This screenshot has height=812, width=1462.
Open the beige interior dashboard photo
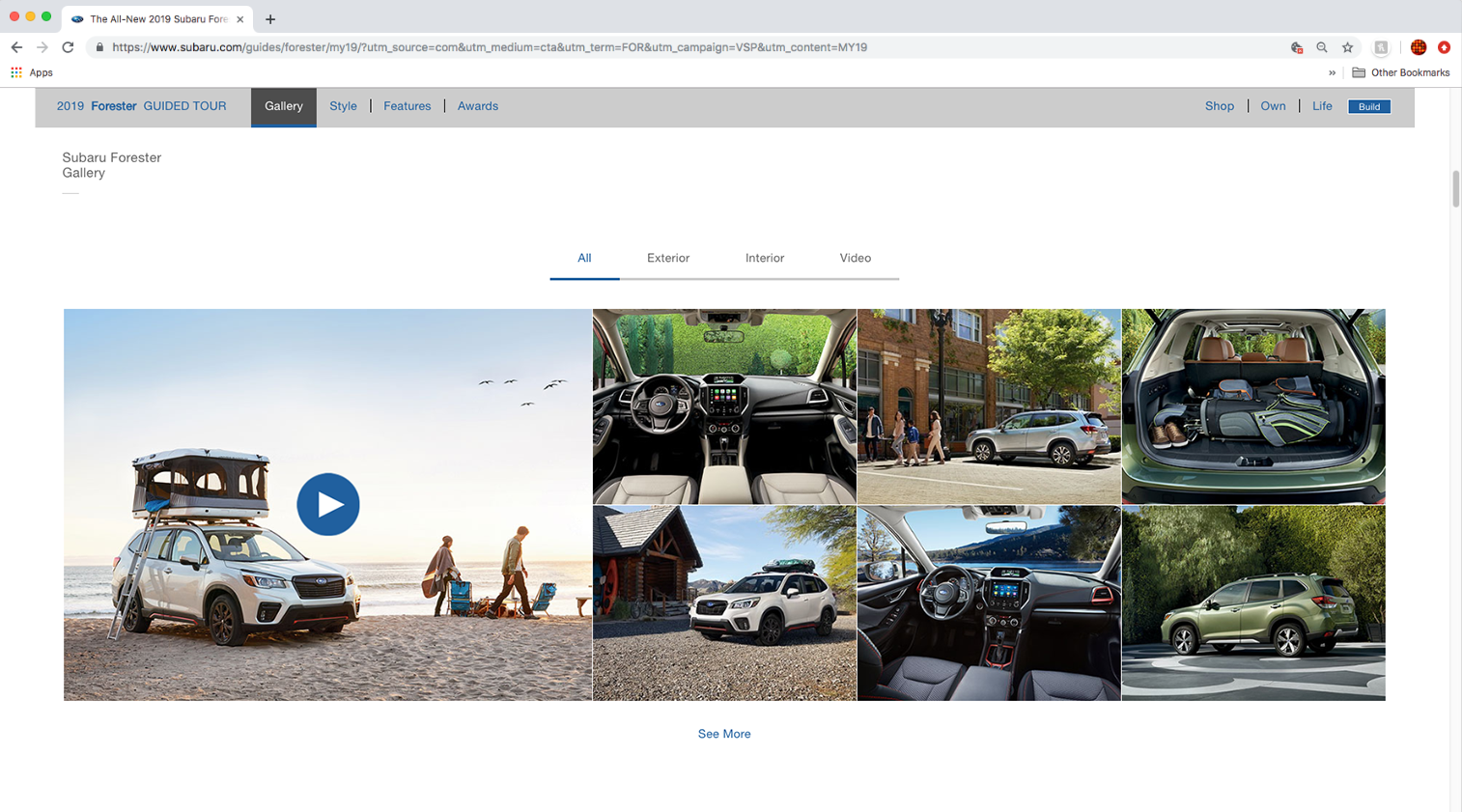[x=724, y=406]
